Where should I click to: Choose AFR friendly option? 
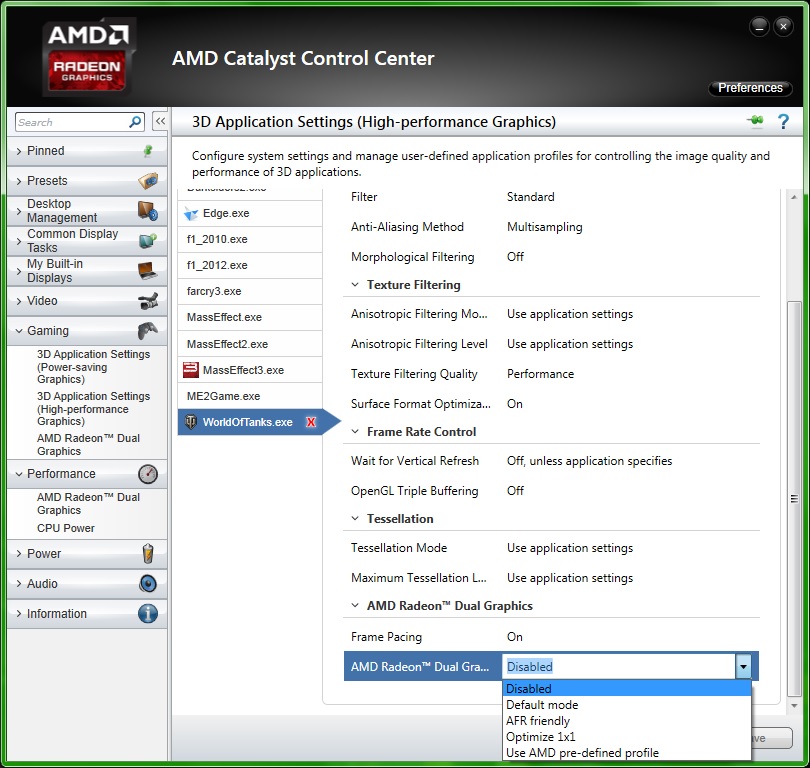(627, 720)
